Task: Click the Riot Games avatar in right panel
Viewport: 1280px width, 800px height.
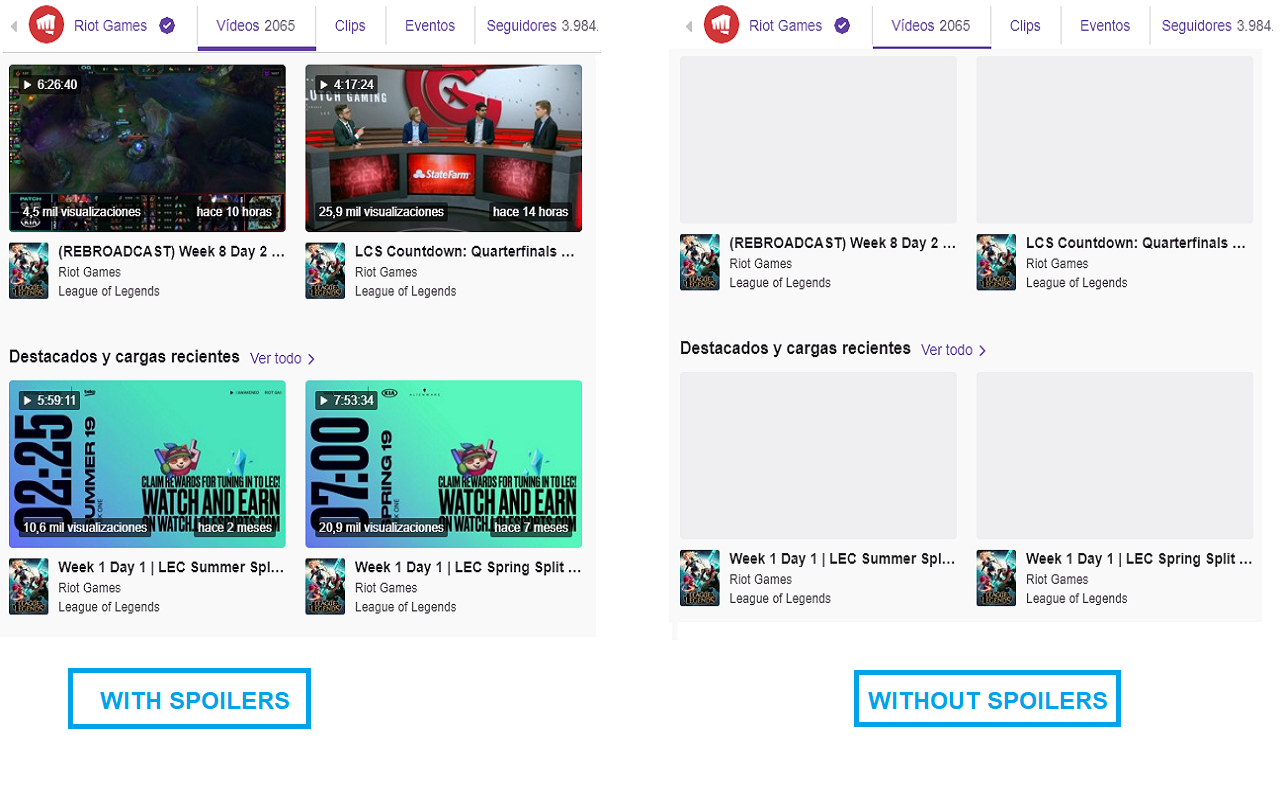Action: 721,24
